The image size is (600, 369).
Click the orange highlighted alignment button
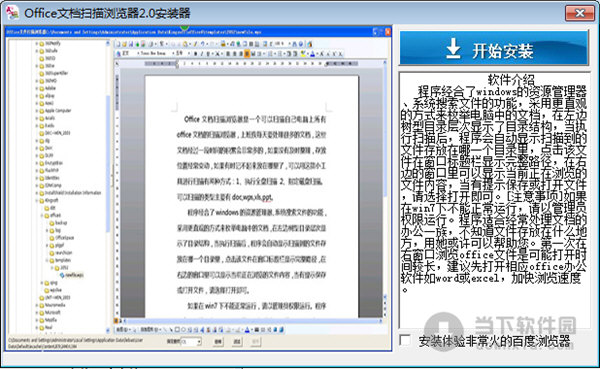[x=247, y=53]
